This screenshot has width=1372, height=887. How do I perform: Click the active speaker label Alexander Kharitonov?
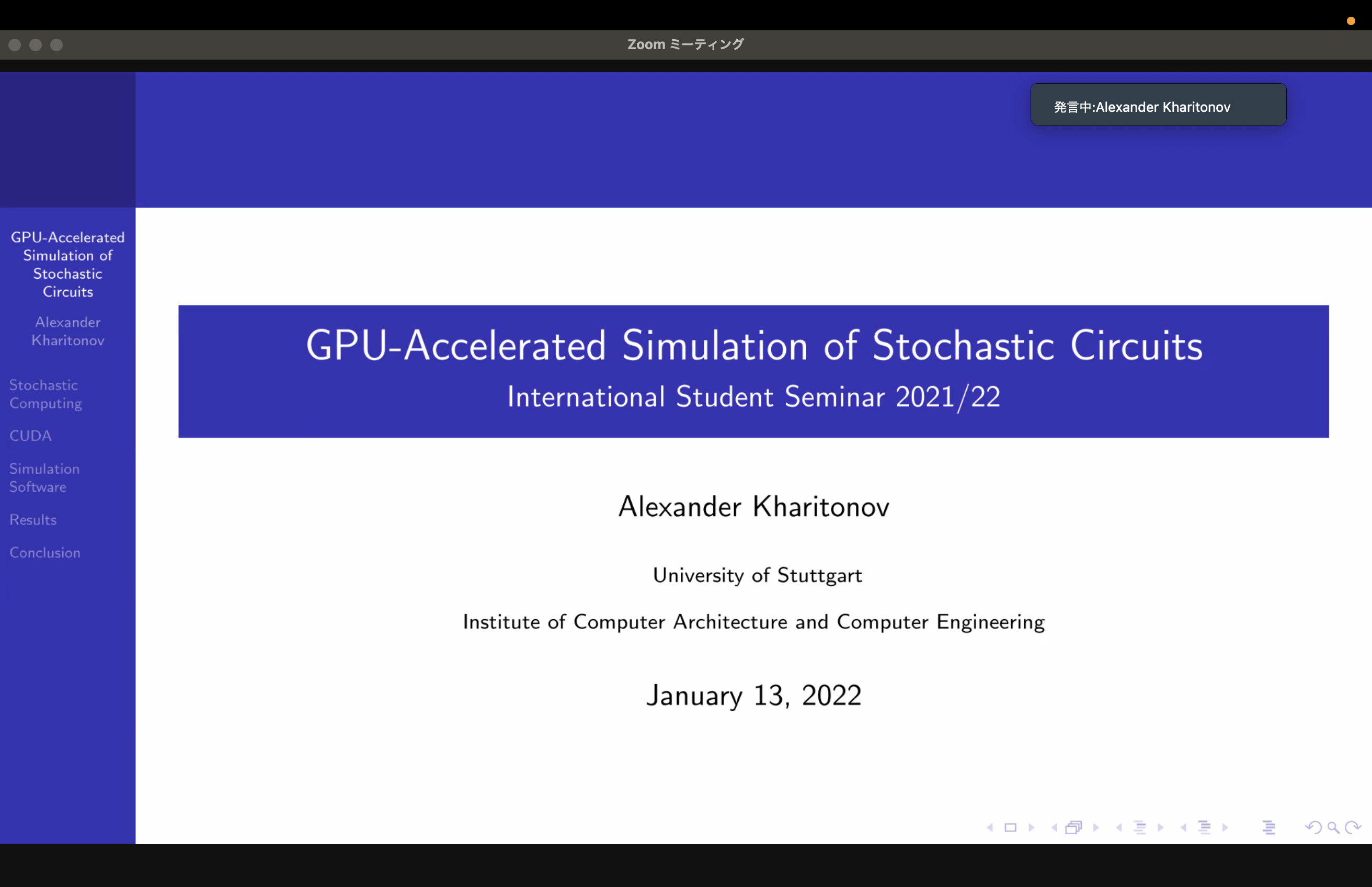point(1142,107)
